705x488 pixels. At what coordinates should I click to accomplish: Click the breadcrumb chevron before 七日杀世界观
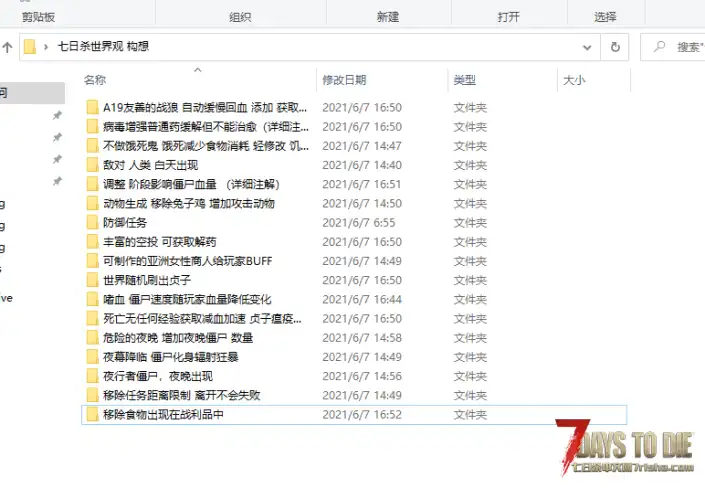[x=46, y=46]
